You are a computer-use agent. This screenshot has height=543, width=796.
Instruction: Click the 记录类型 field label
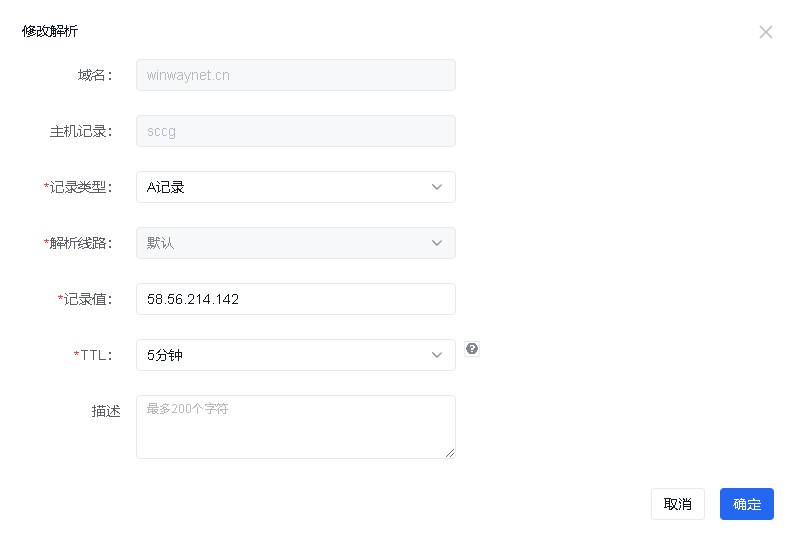78,187
